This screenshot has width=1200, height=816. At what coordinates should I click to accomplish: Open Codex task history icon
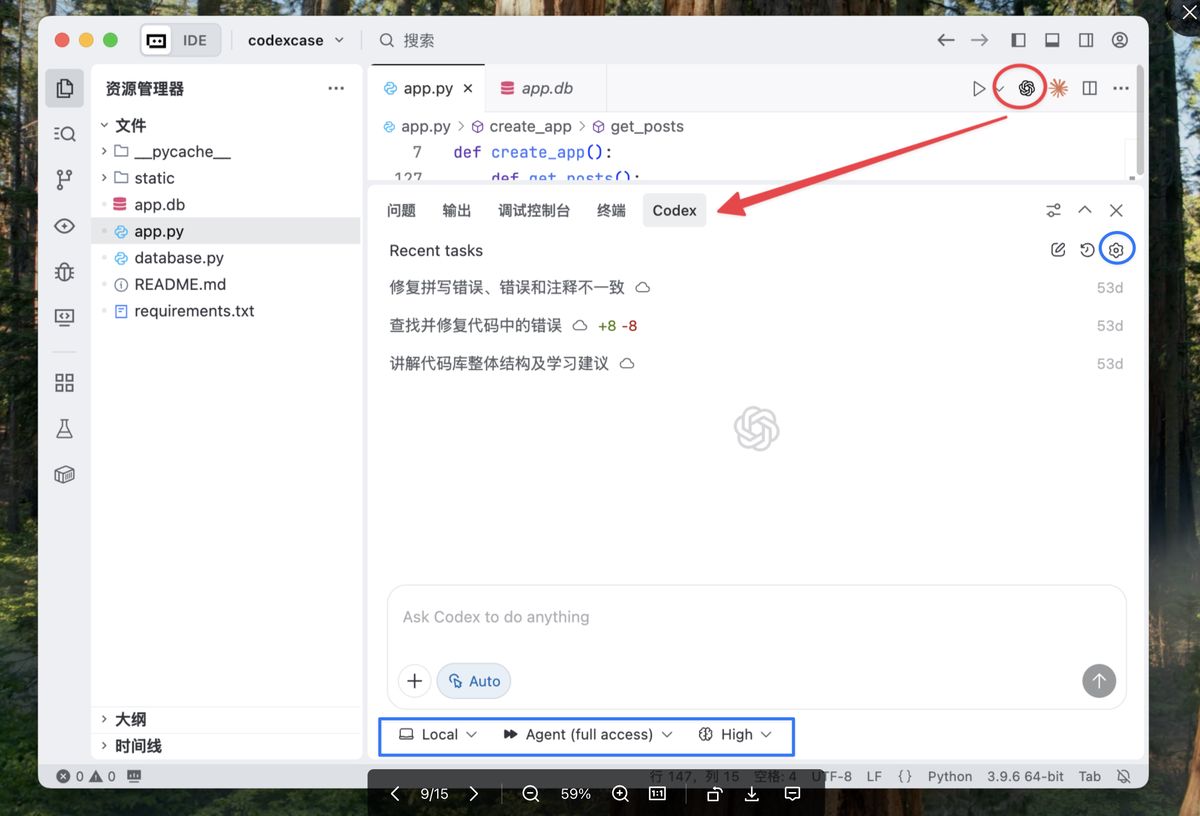[1087, 250]
